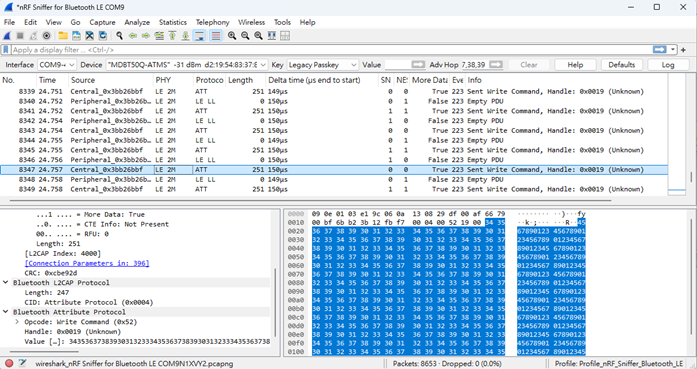Open the display filter history dropdown
Viewport: 697px width, 369px height.
tap(673, 50)
